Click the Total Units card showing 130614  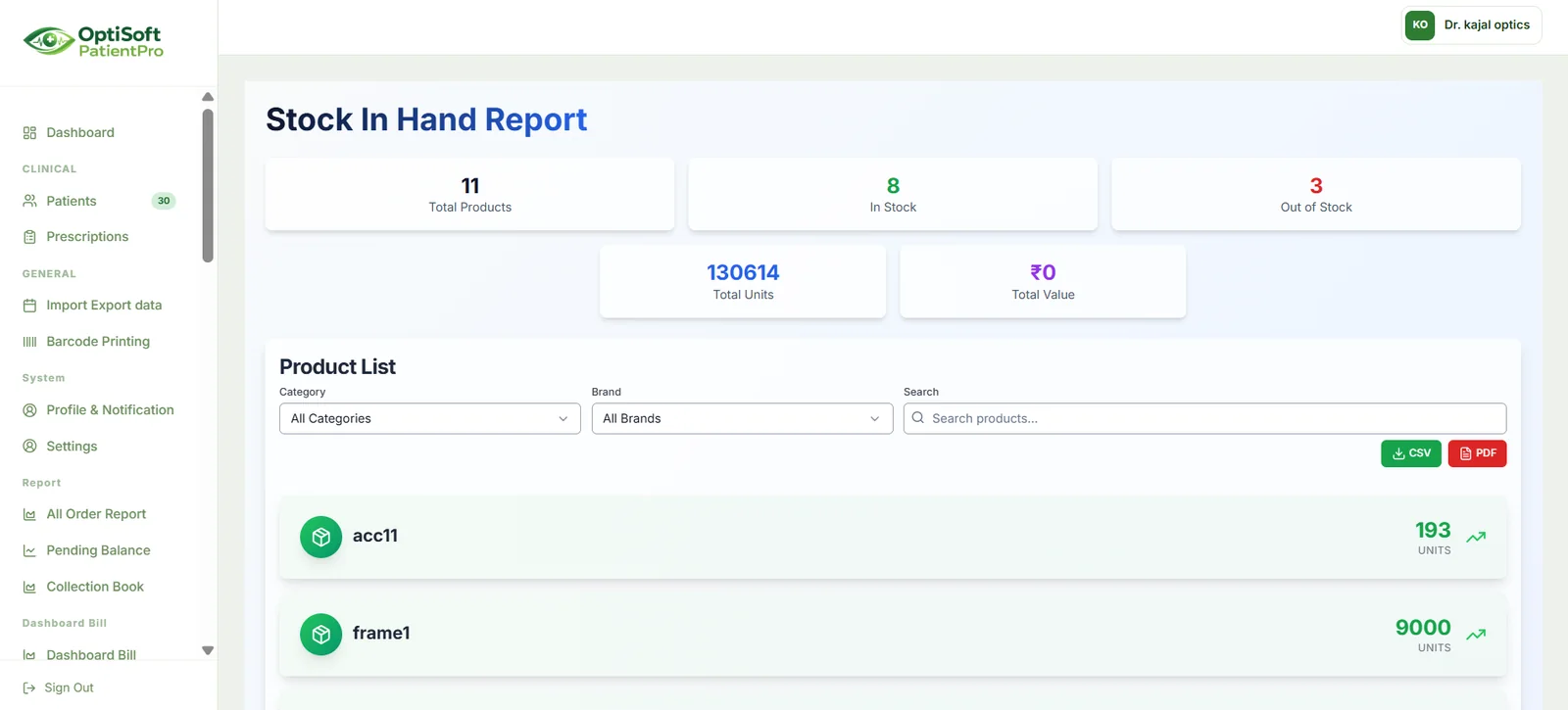pos(743,281)
